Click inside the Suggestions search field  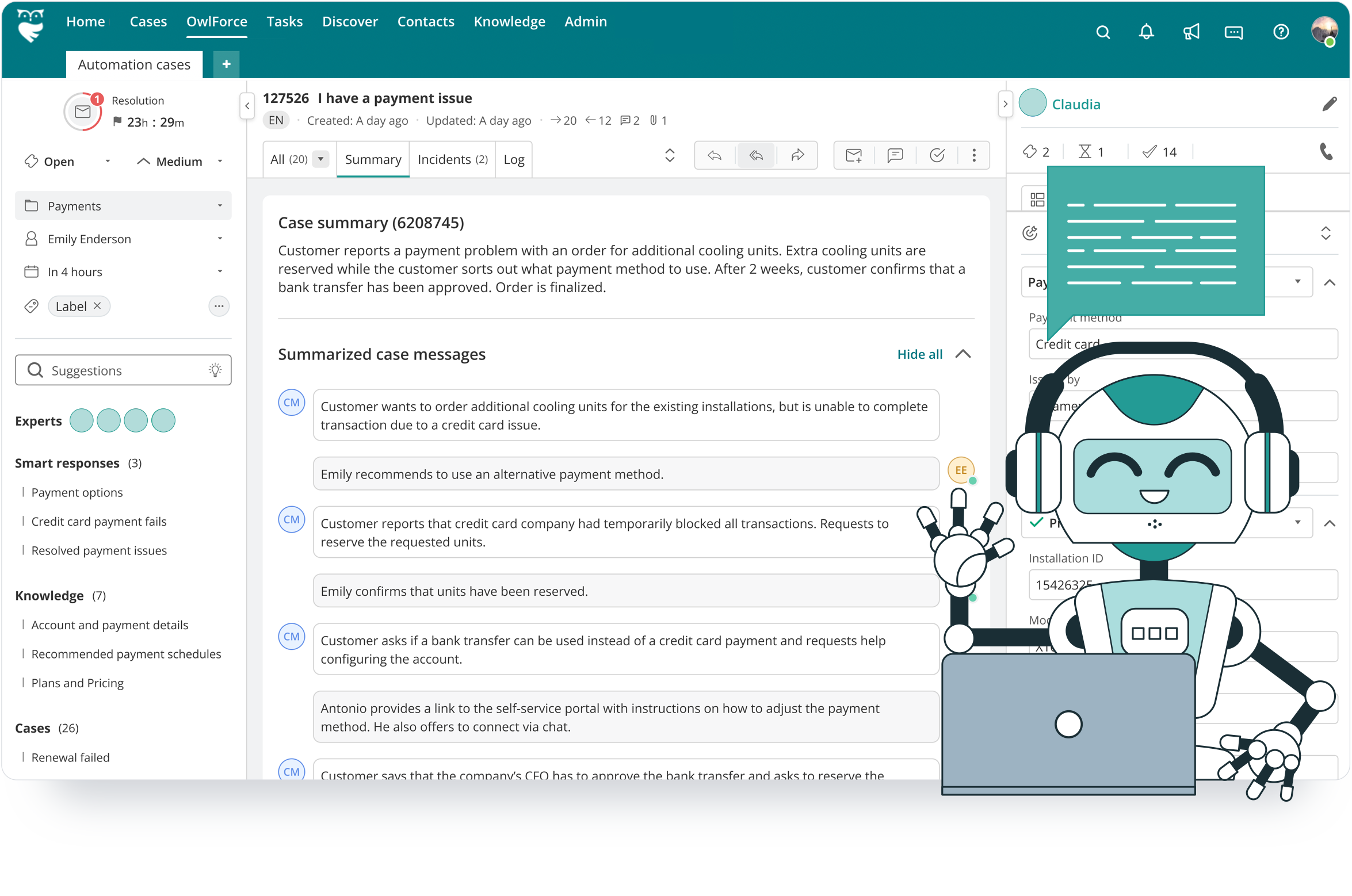[104, 370]
